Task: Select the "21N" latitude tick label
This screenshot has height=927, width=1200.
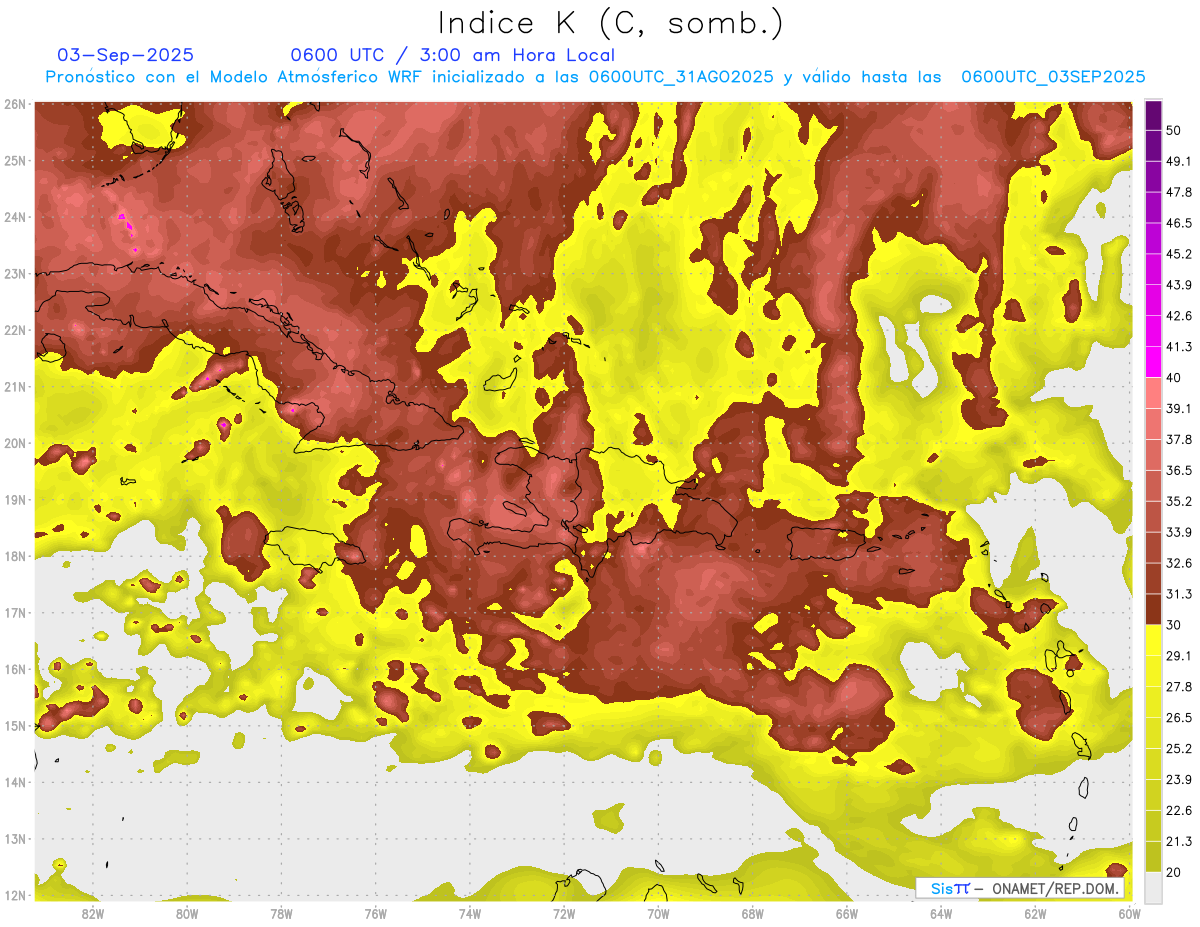Action: point(15,386)
